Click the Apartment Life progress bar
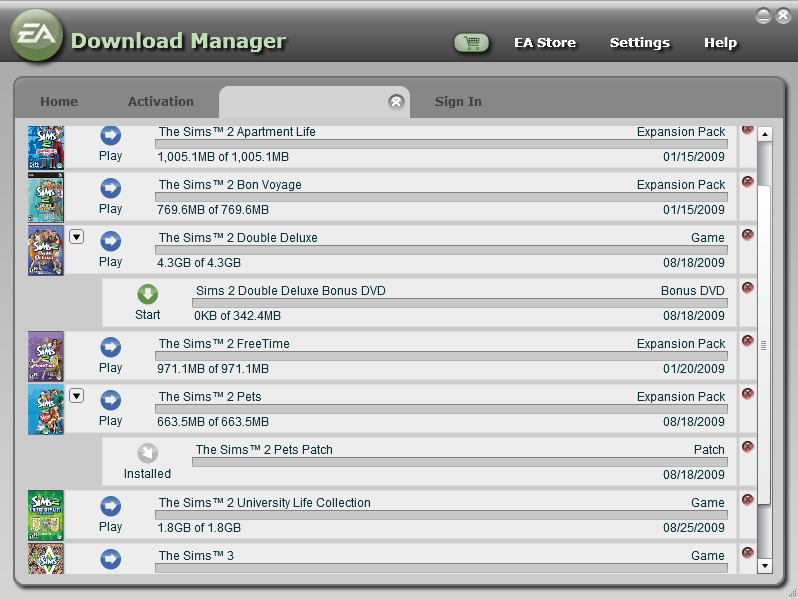 pos(441,145)
